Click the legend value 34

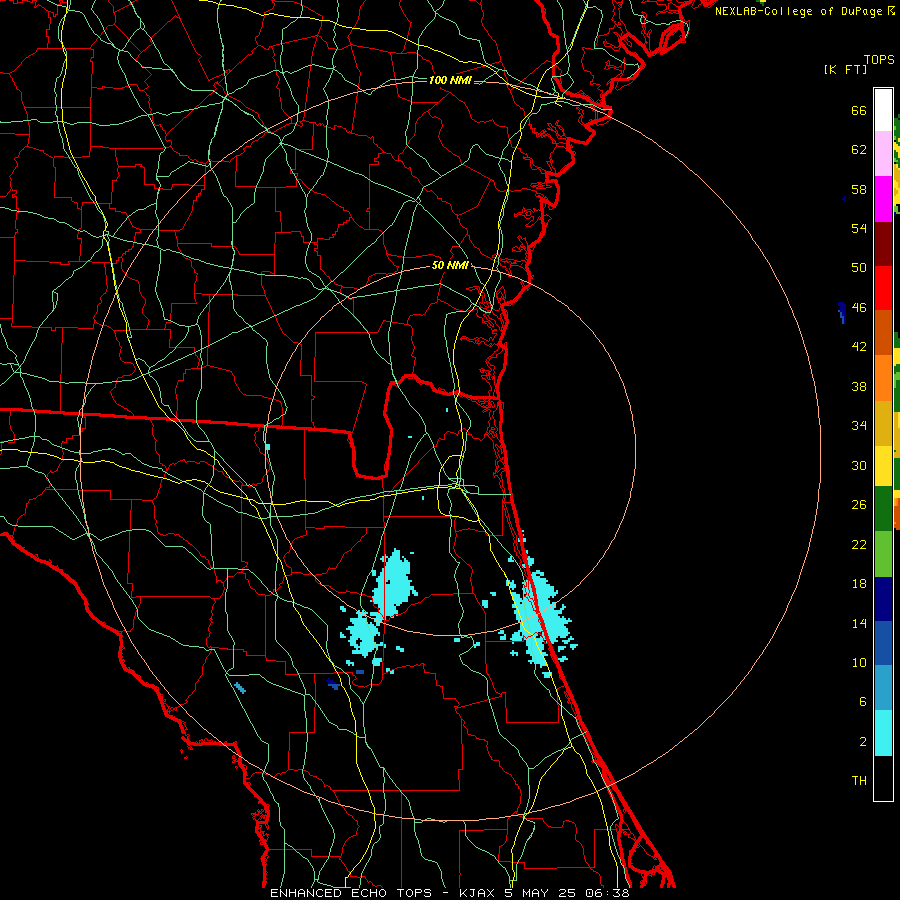tap(859, 426)
